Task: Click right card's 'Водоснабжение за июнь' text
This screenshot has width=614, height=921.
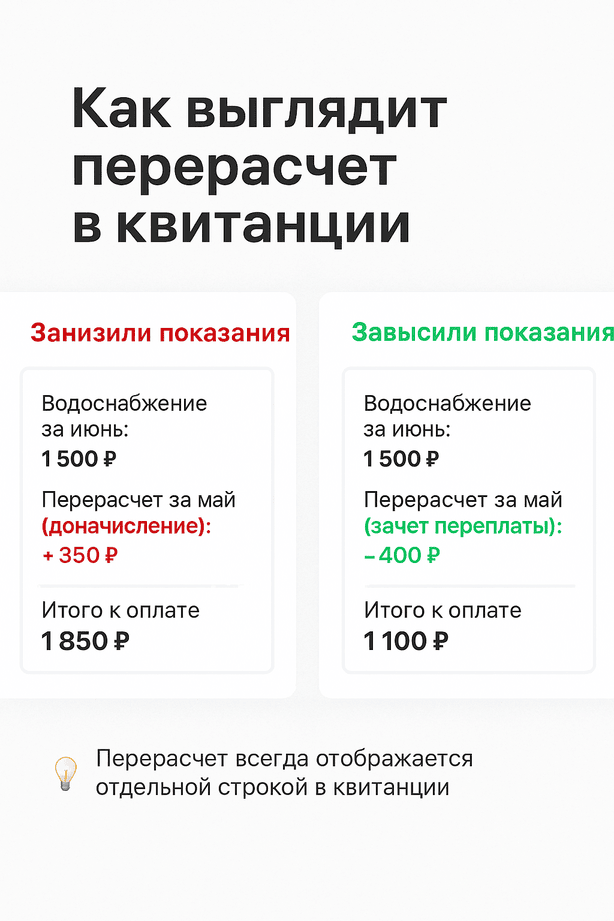Action: (x=447, y=416)
